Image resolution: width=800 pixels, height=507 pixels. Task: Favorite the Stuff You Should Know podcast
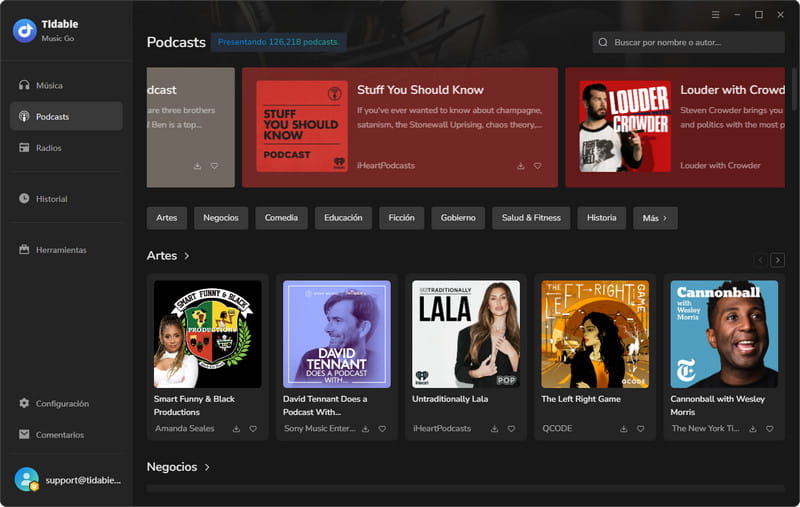pyautogui.click(x=537, y=166)
